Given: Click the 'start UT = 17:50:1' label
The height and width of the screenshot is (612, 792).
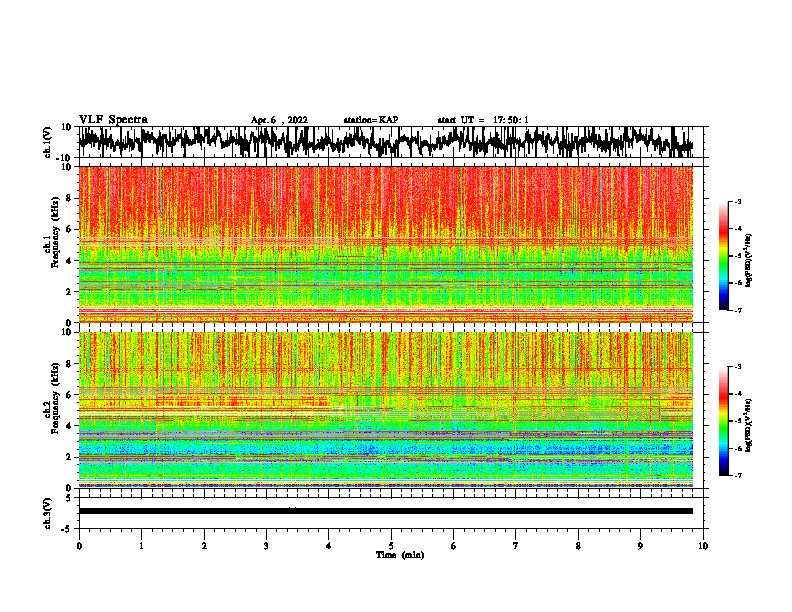Looking at the screenshot, I should click(483, 120).
